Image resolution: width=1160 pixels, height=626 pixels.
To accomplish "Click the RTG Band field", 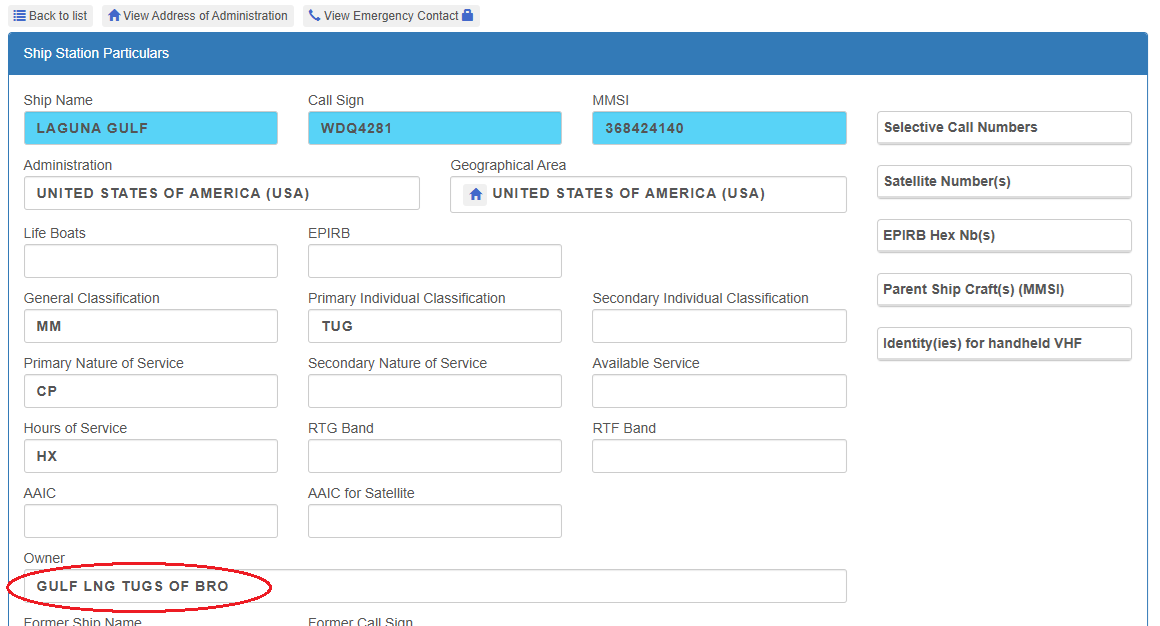I will click(x=435, y=457).
